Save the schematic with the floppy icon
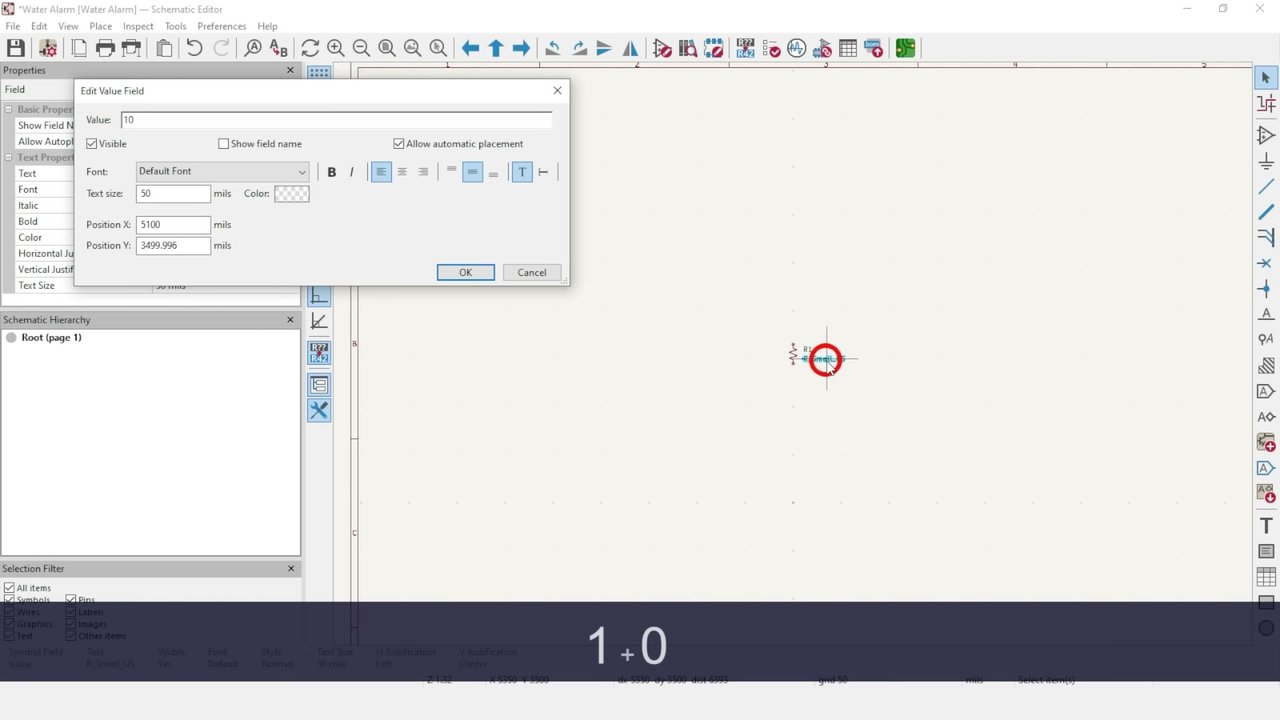This screenshot has height=720, width=1280. 16,48
